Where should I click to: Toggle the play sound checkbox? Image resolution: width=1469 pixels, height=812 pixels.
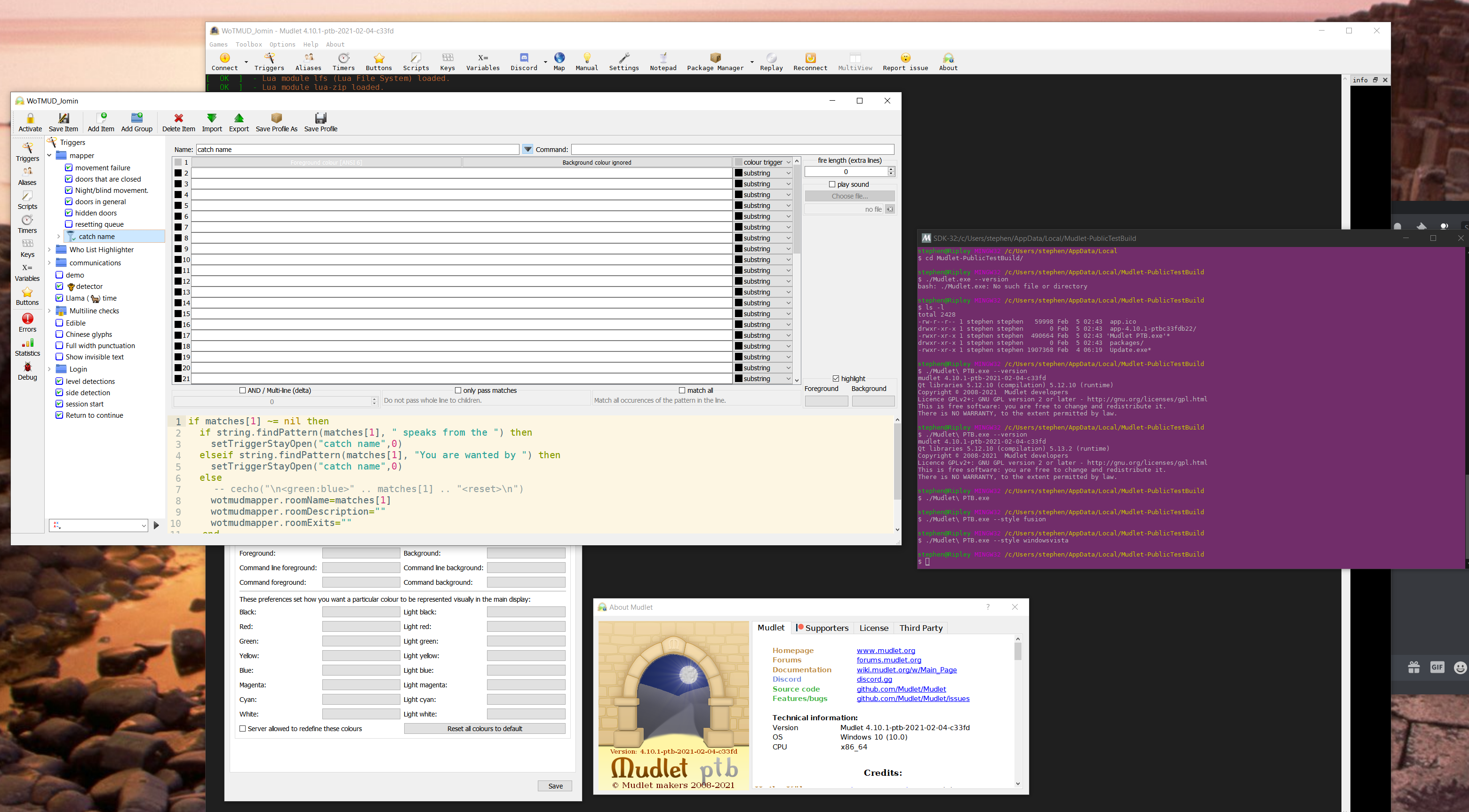click(832, 184)
